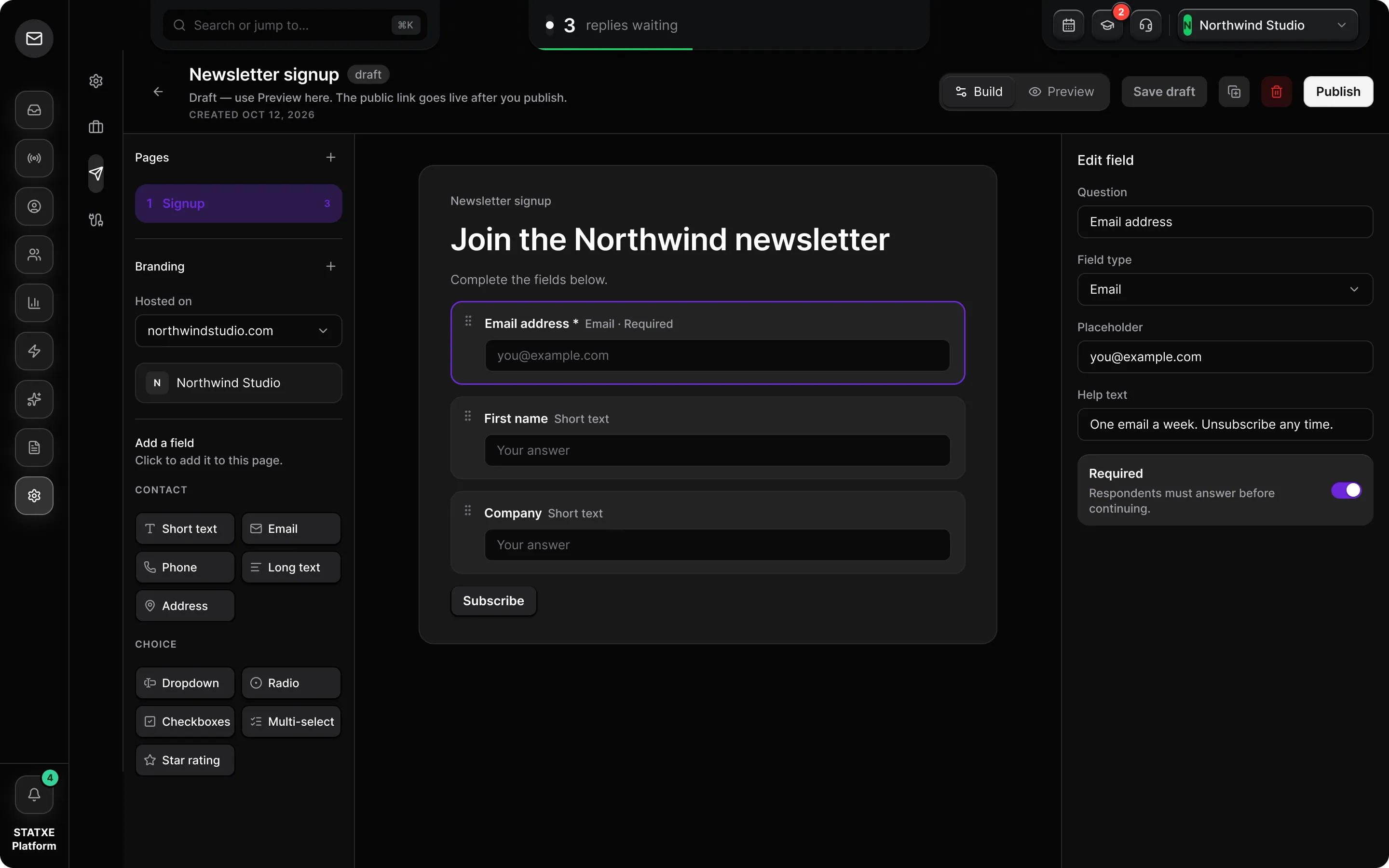Open the Field type Email dropdown
Viewport: 1389px width, 868px height.
tap(1225, 289)
